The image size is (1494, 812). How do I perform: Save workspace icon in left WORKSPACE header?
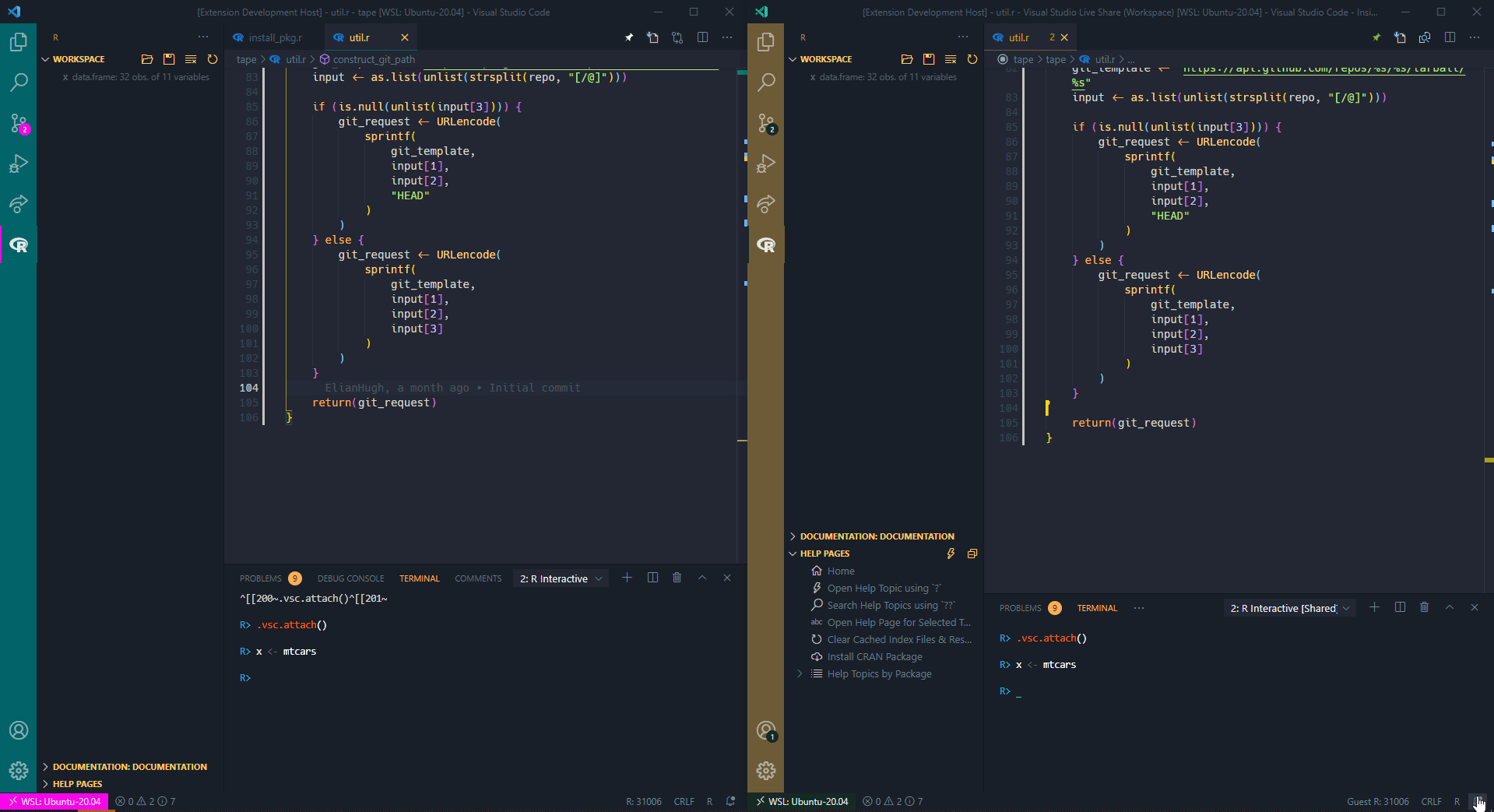(x=169, y=59)
